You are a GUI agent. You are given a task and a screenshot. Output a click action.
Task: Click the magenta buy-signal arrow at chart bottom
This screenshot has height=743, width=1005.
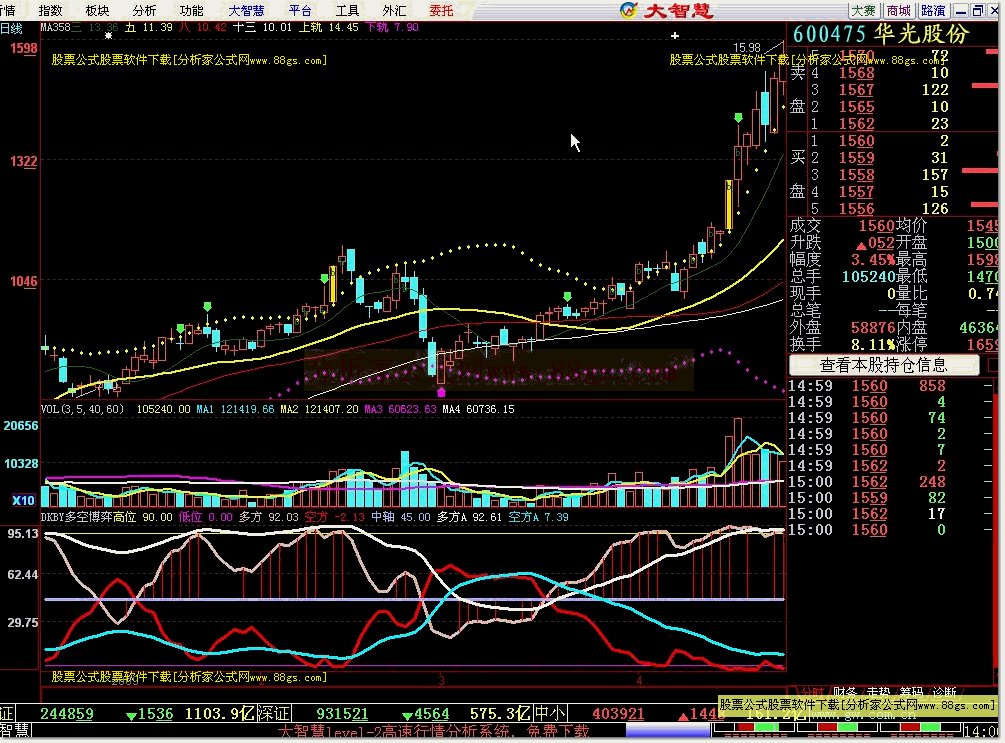441,392
